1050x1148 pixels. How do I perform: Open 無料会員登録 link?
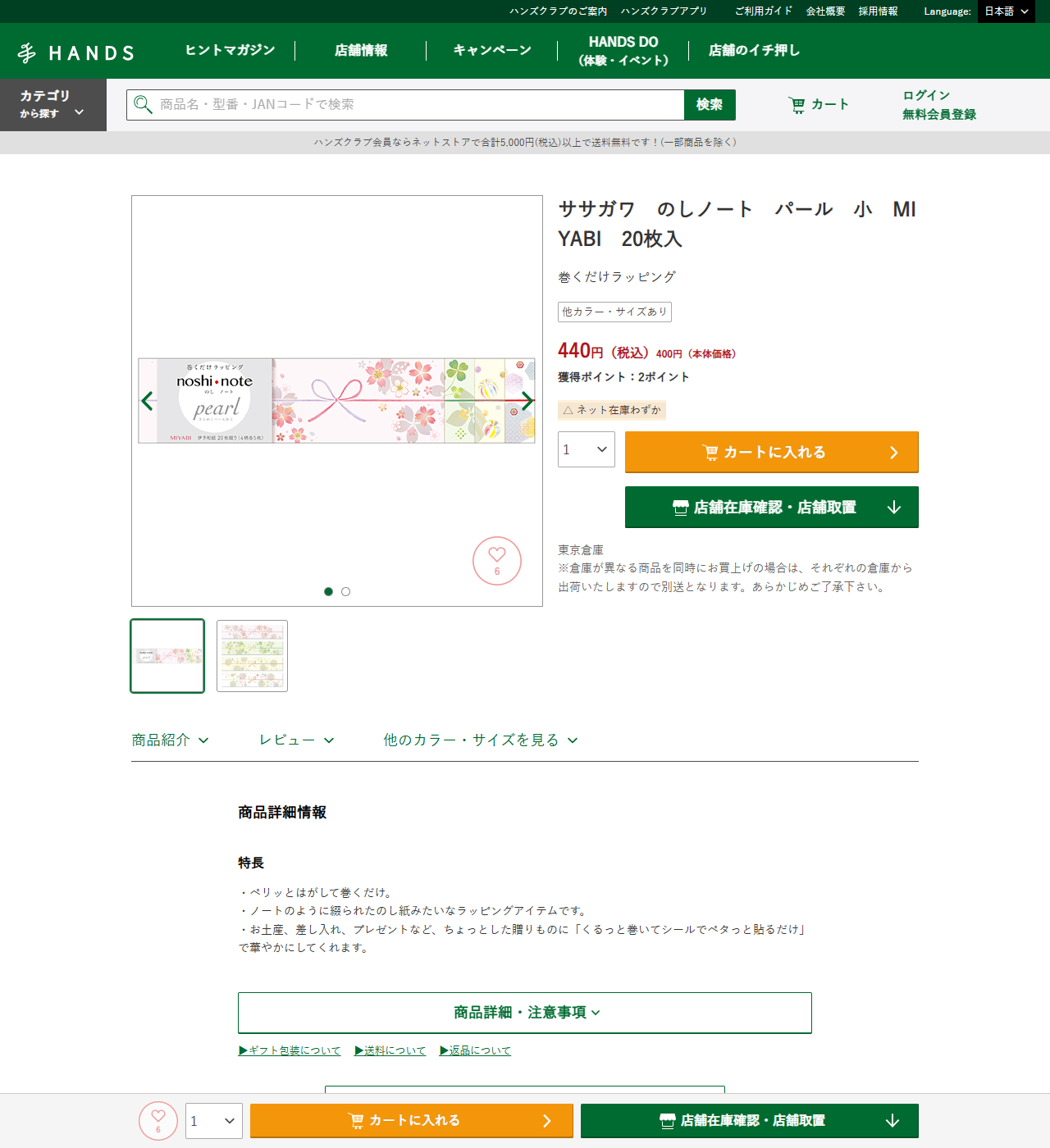tap(939, 115)
